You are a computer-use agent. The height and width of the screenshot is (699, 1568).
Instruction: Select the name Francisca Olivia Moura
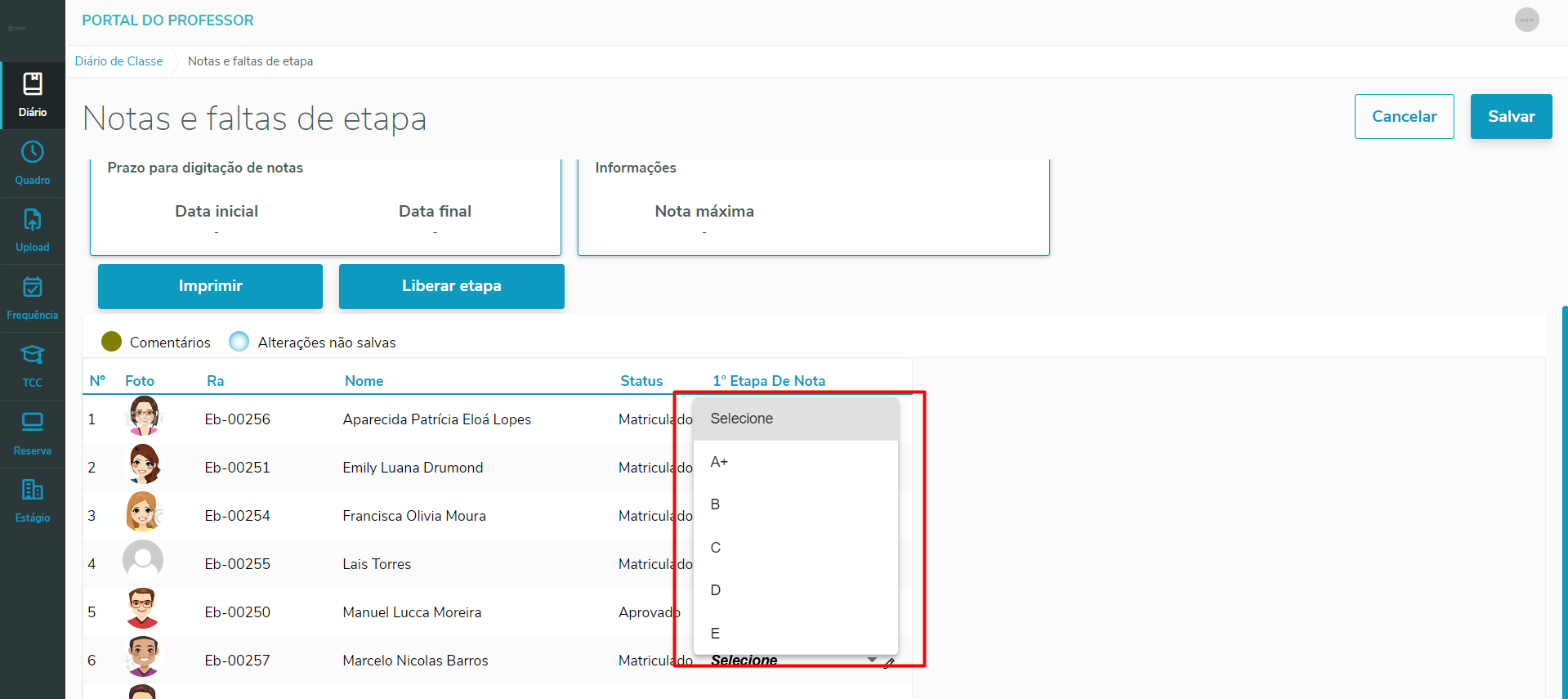pos(414,516)
